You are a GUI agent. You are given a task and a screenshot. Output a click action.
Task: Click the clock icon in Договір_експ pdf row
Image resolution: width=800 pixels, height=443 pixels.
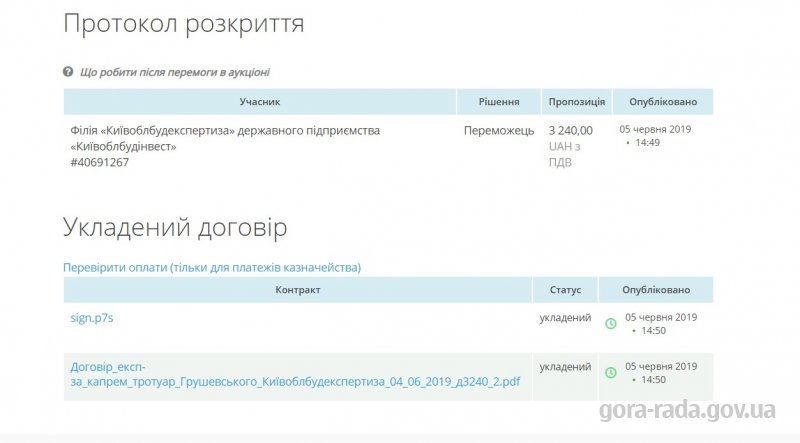point(611,373)
